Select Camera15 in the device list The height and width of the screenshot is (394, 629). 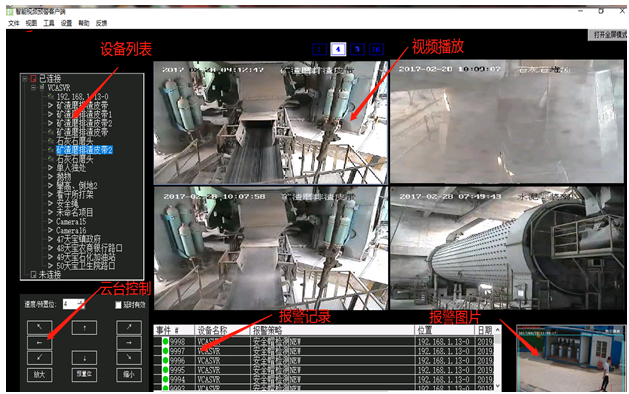coord(71,221)
